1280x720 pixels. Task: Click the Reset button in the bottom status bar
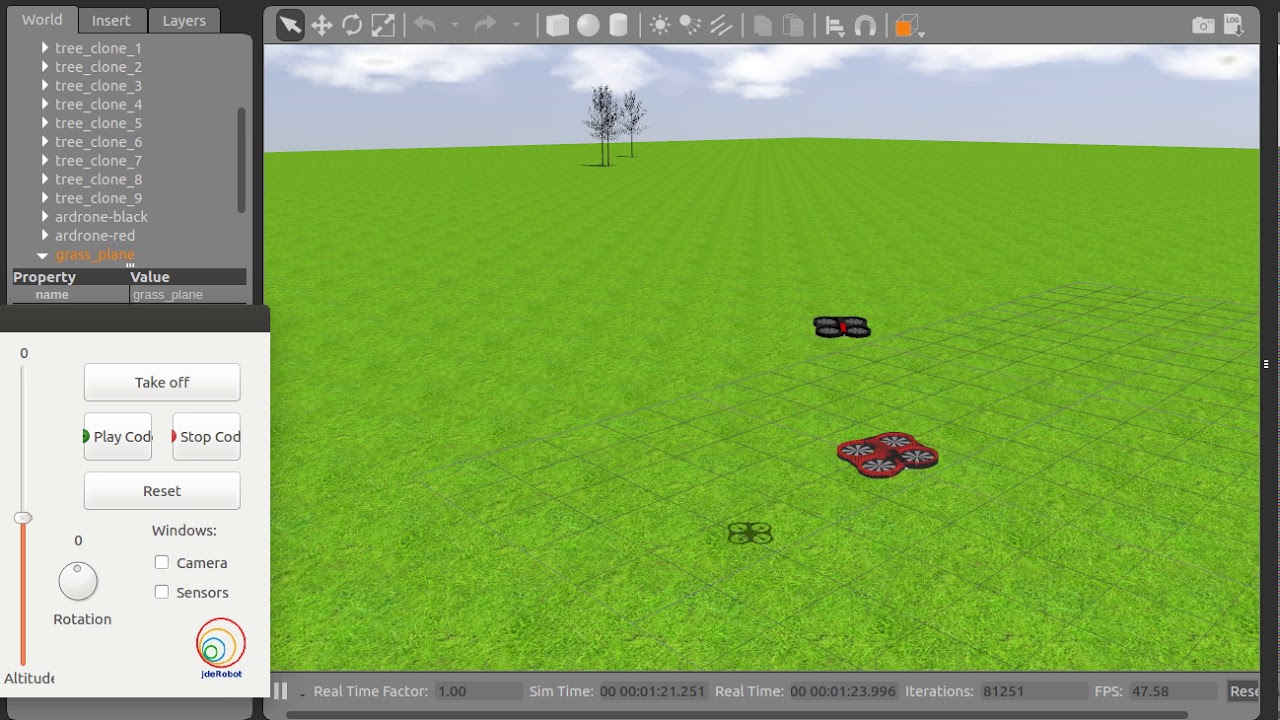(x=1243, y=691)
